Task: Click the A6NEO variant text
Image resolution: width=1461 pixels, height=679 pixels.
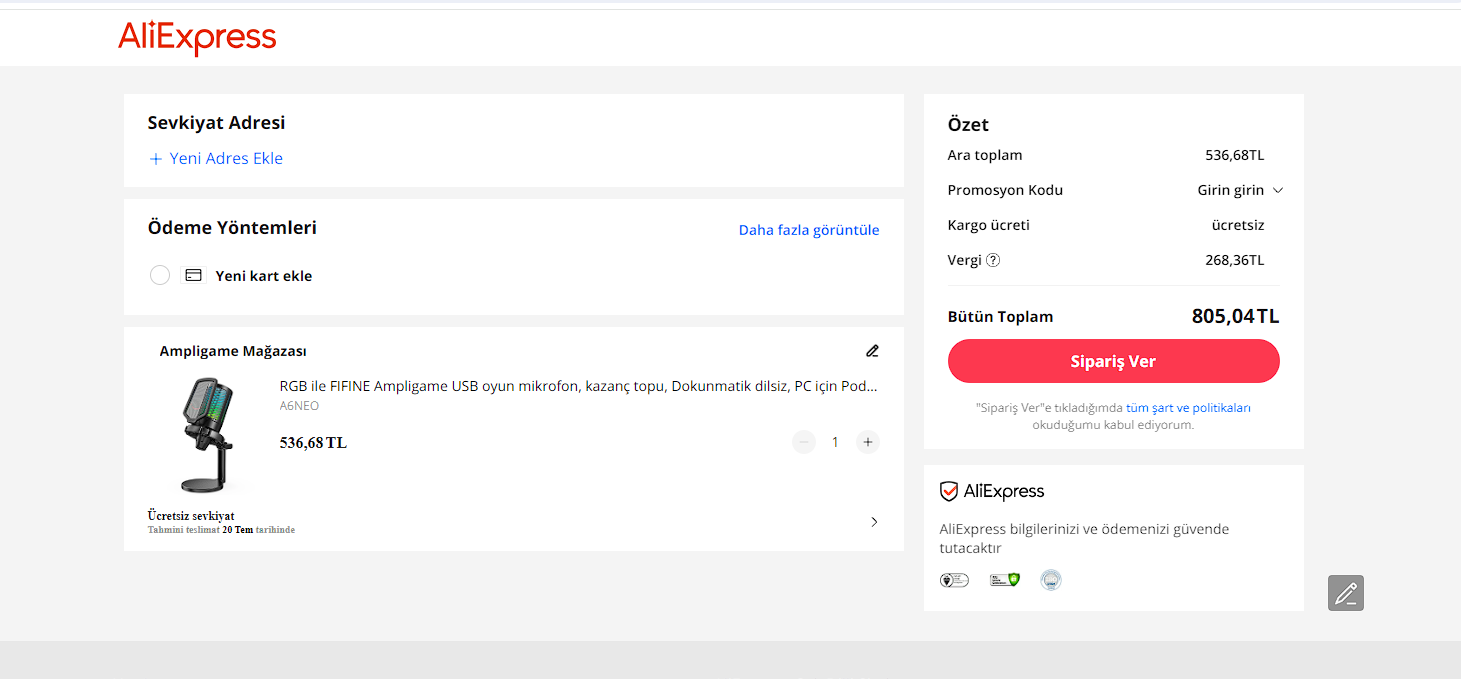Action: click(x=299, y=406)
